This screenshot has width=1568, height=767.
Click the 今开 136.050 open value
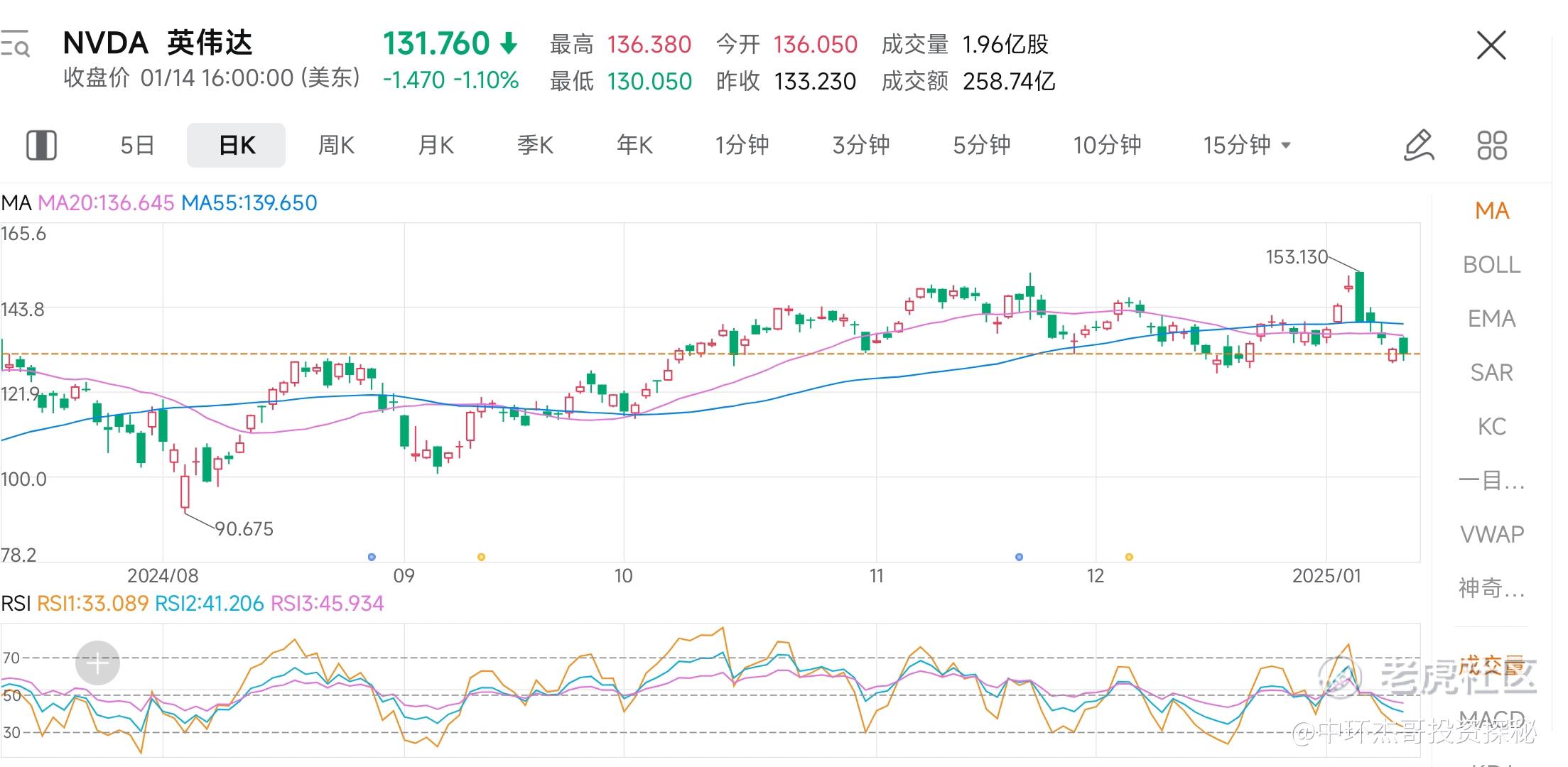pos(786,45)
